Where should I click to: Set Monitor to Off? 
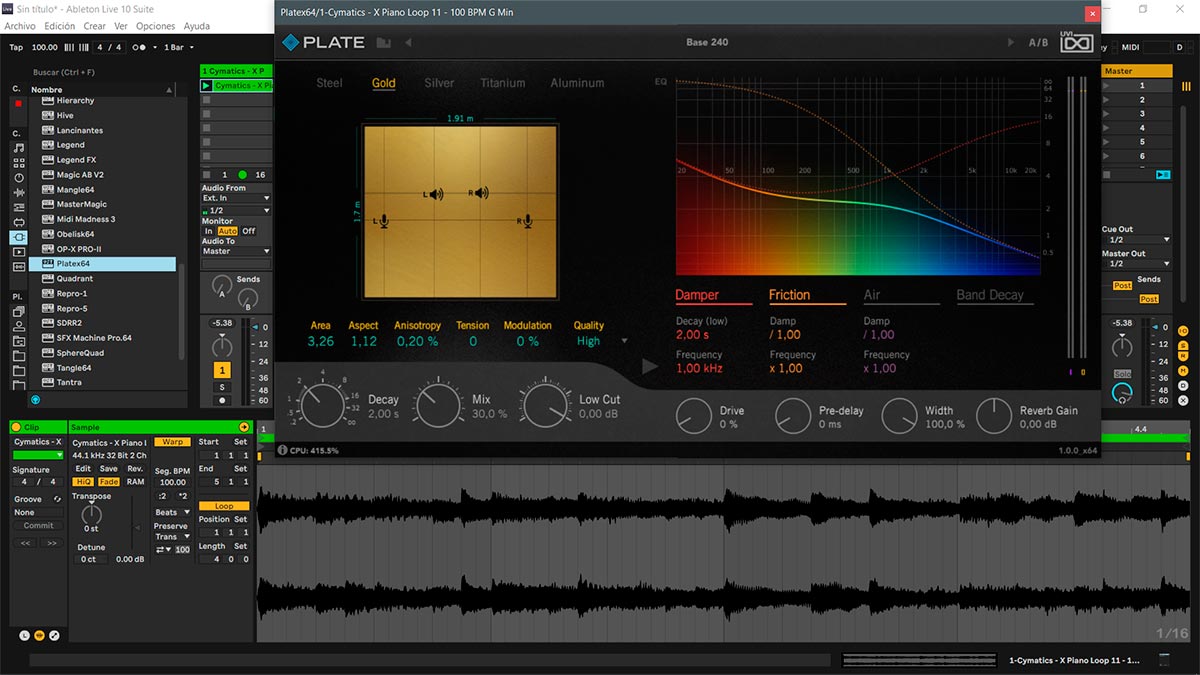point(248,231)
